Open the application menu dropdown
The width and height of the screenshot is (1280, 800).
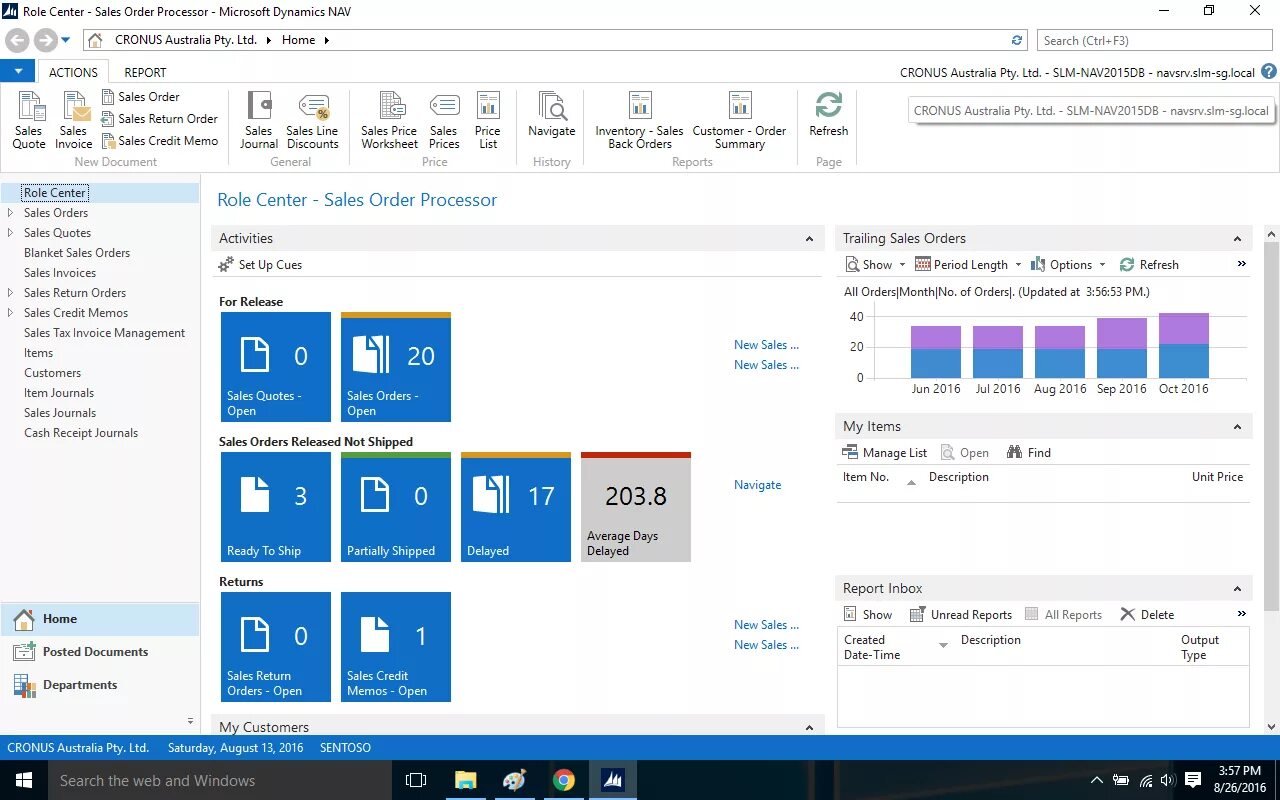pyautogui.click(x=18, y=72)
